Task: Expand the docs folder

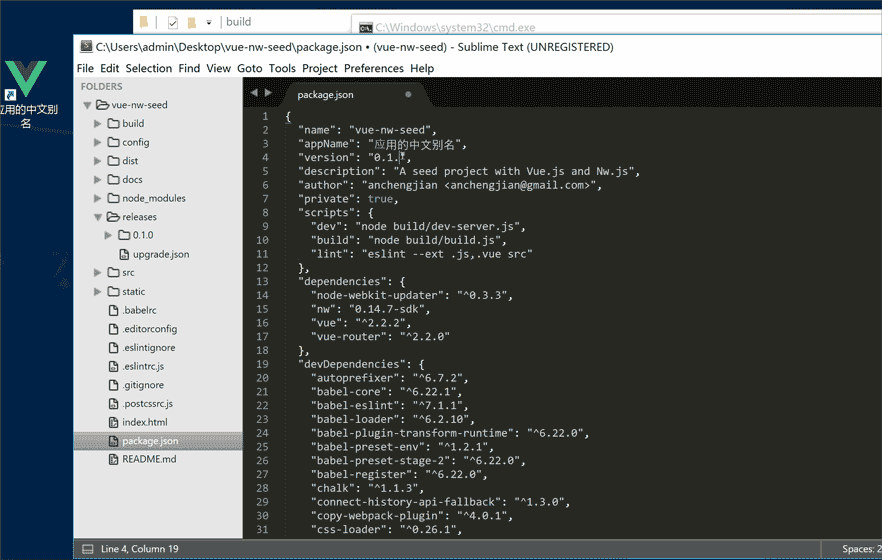Action: point(97,179)
